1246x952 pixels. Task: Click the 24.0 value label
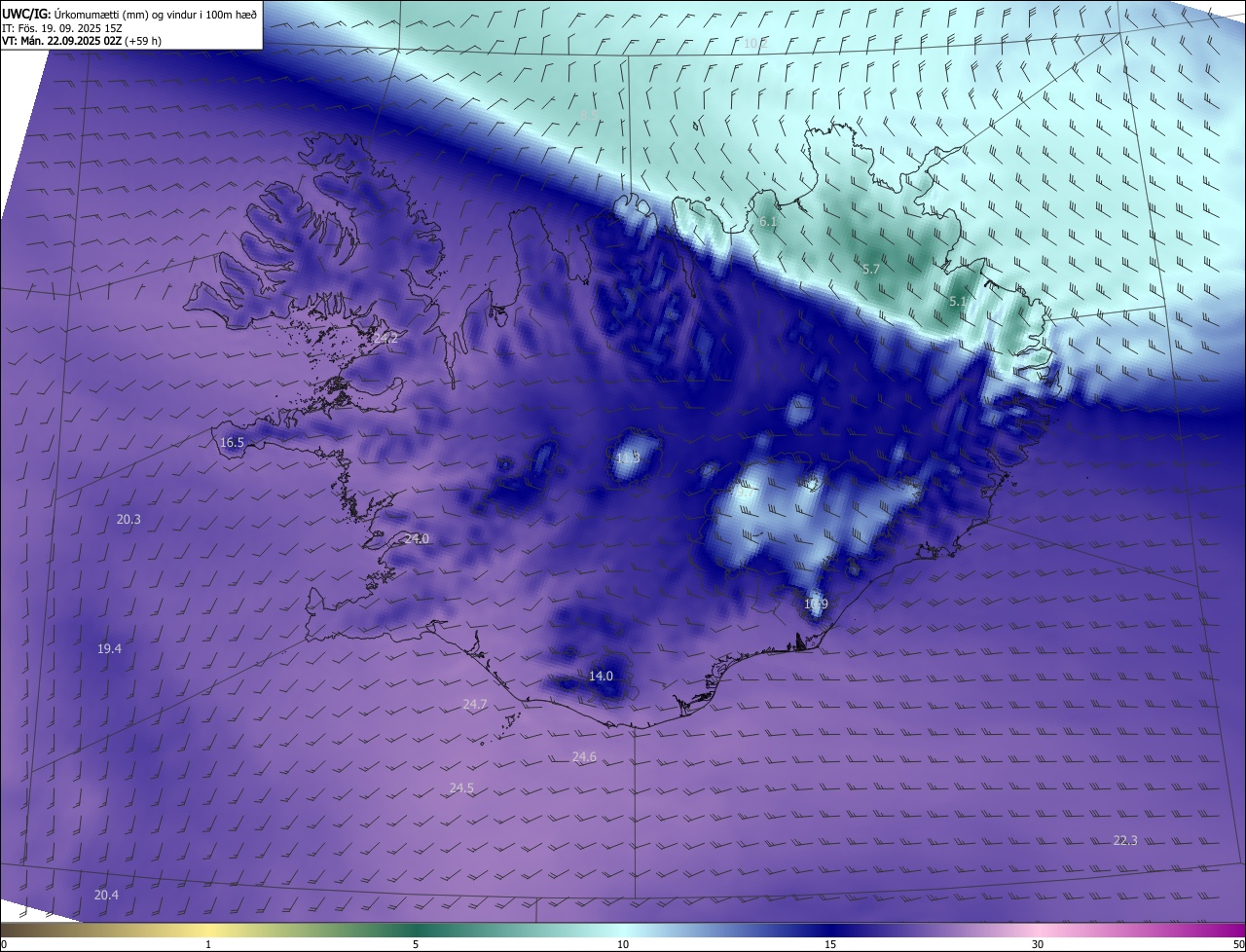click(x=417, y=538)
